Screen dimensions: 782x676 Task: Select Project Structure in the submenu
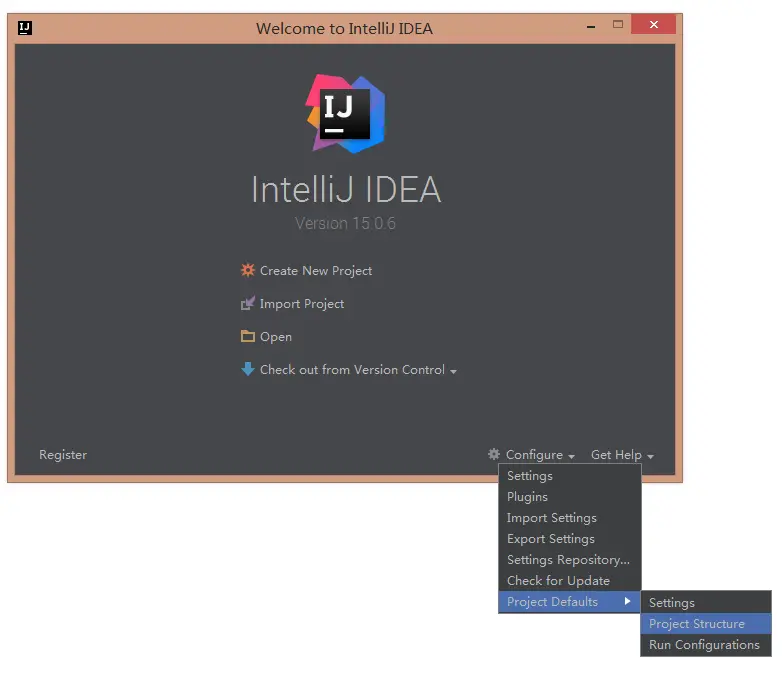coord(706,624)
